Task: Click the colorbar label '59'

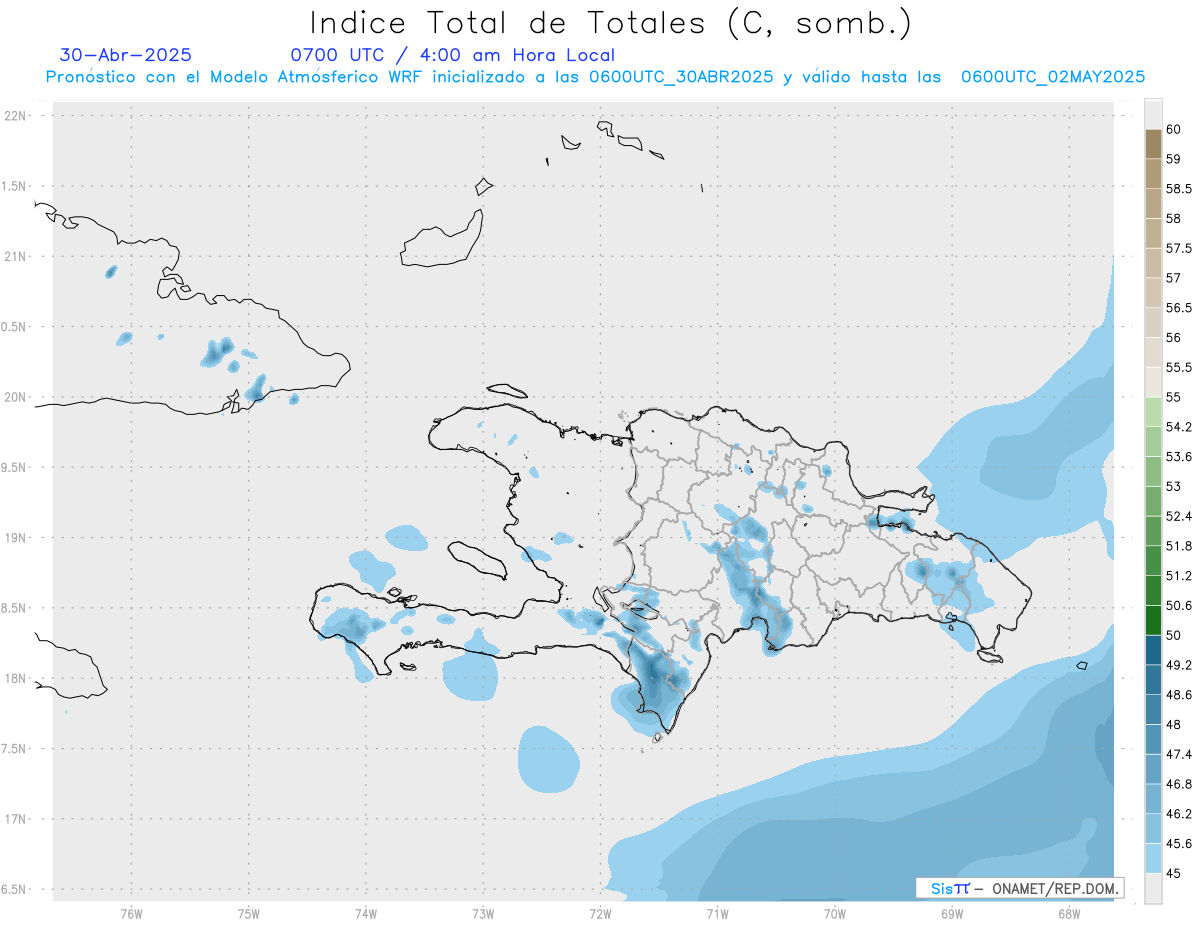Action: tap(1174, 159)
